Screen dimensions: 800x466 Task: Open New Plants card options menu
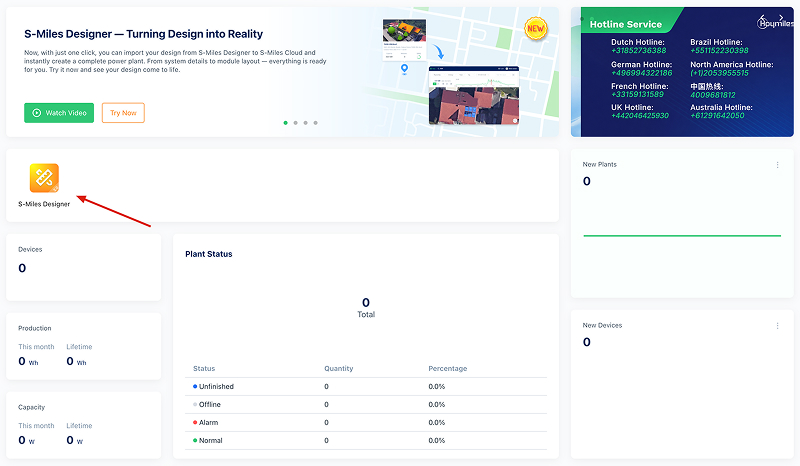click(x=777, y=165)
